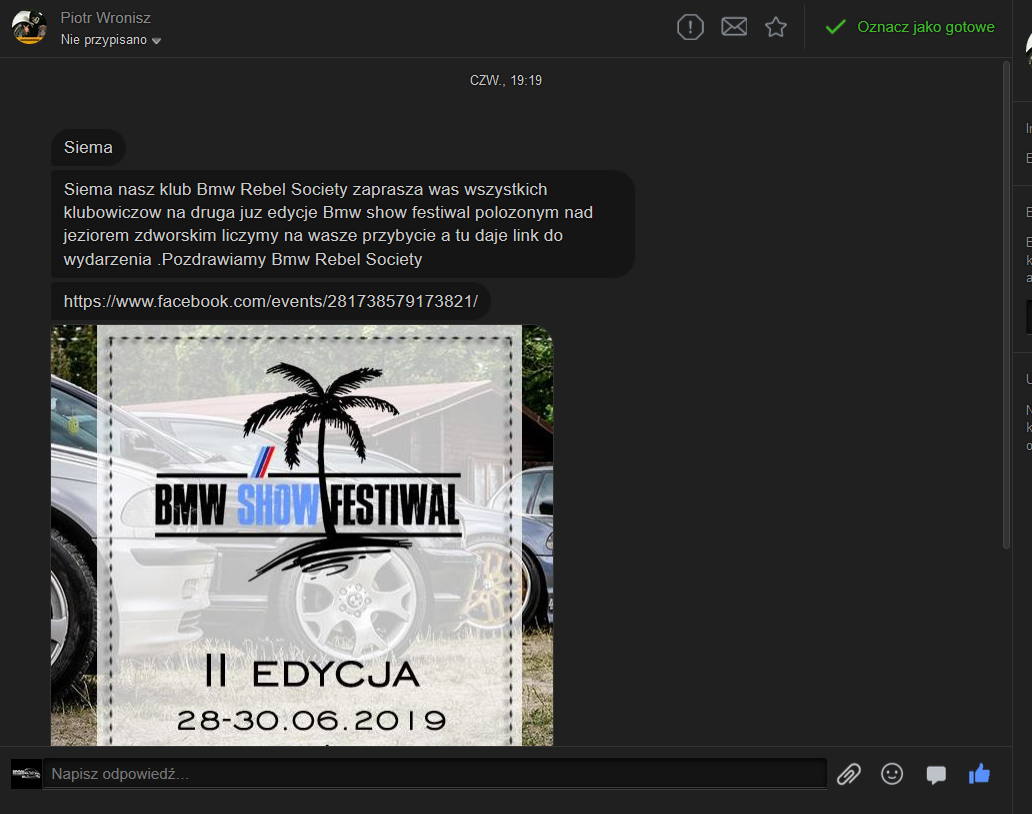
Task: Mark conversation as spam with octagon icon
Action: click(x=690, y=27)
